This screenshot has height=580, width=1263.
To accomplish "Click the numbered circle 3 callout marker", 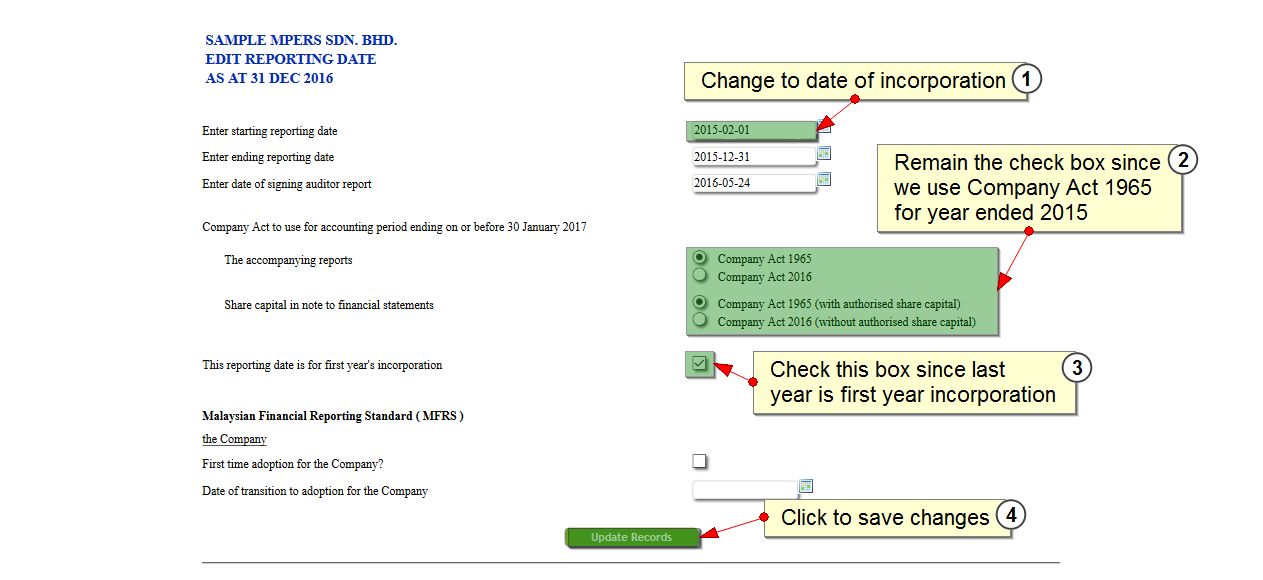I will [1077, 368].
